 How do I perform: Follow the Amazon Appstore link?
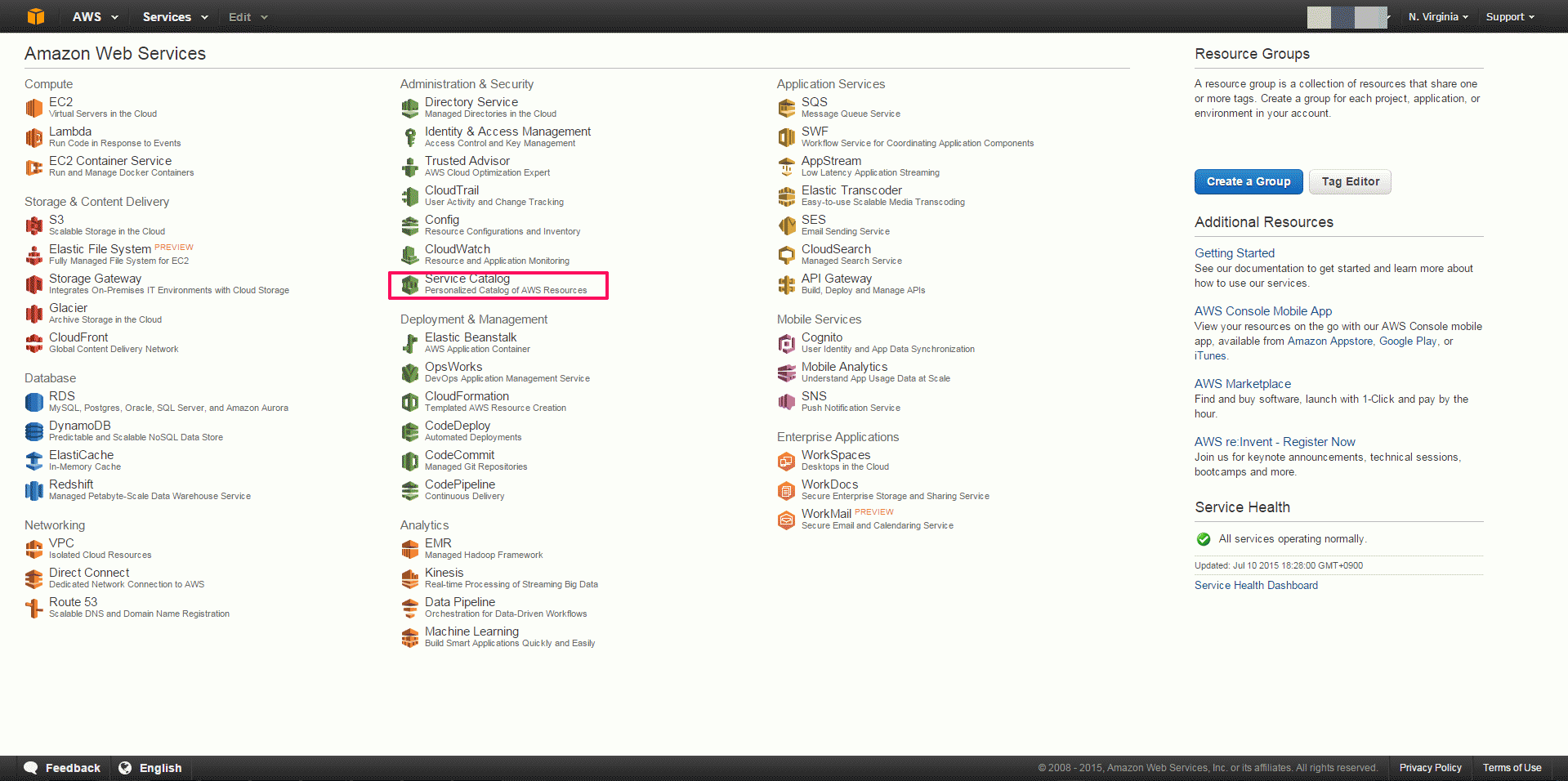pyautogui.click(x=1330, y=341)
